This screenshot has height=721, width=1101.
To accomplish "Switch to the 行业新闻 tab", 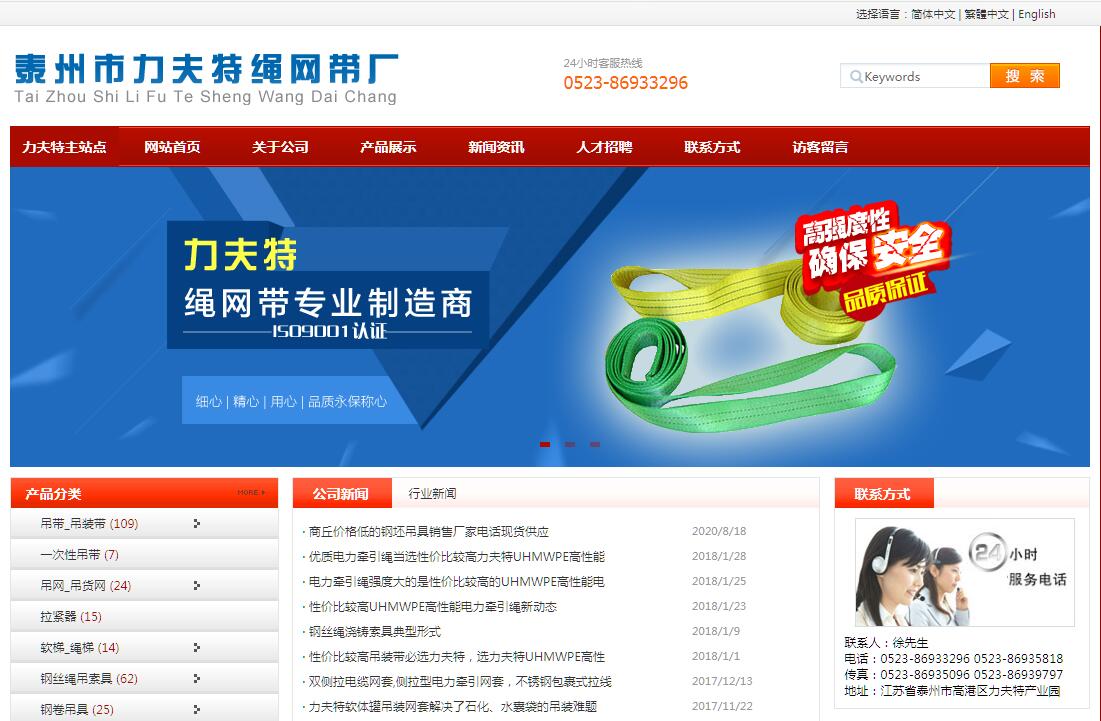I will (x=432, y=494).
